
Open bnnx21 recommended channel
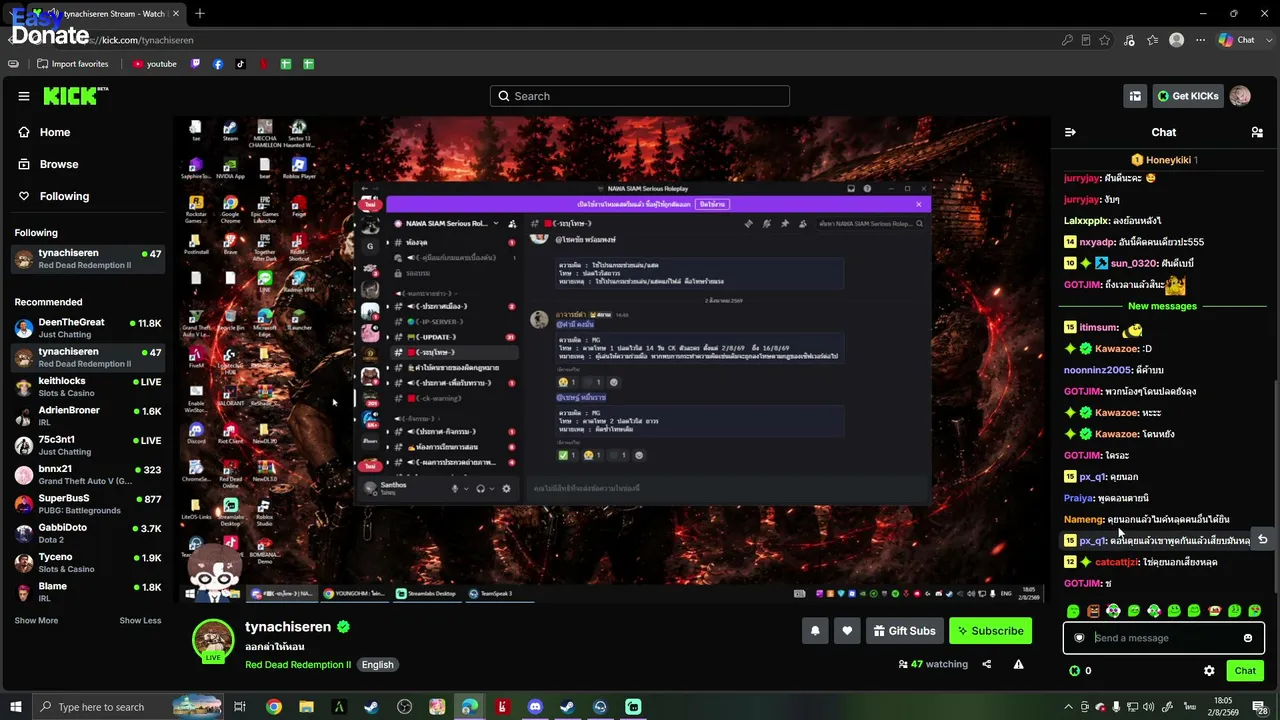(88, 475)
